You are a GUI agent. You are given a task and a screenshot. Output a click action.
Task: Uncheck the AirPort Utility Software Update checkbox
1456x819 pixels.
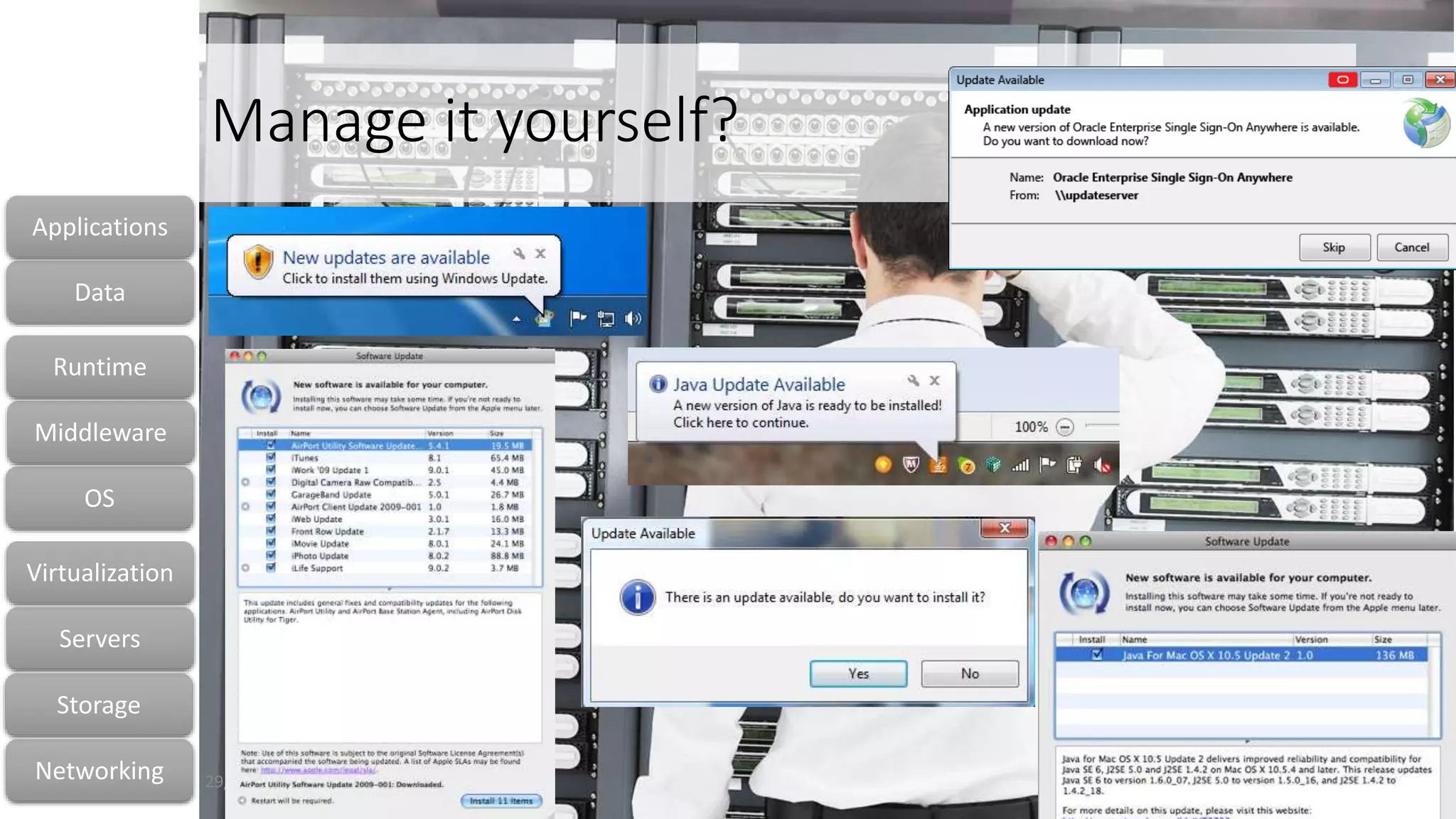[270, 446]
